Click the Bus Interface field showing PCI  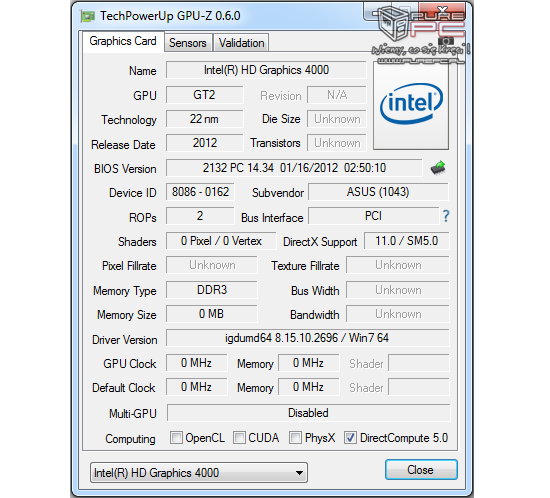pyautogui.click(x=374, y=216)
